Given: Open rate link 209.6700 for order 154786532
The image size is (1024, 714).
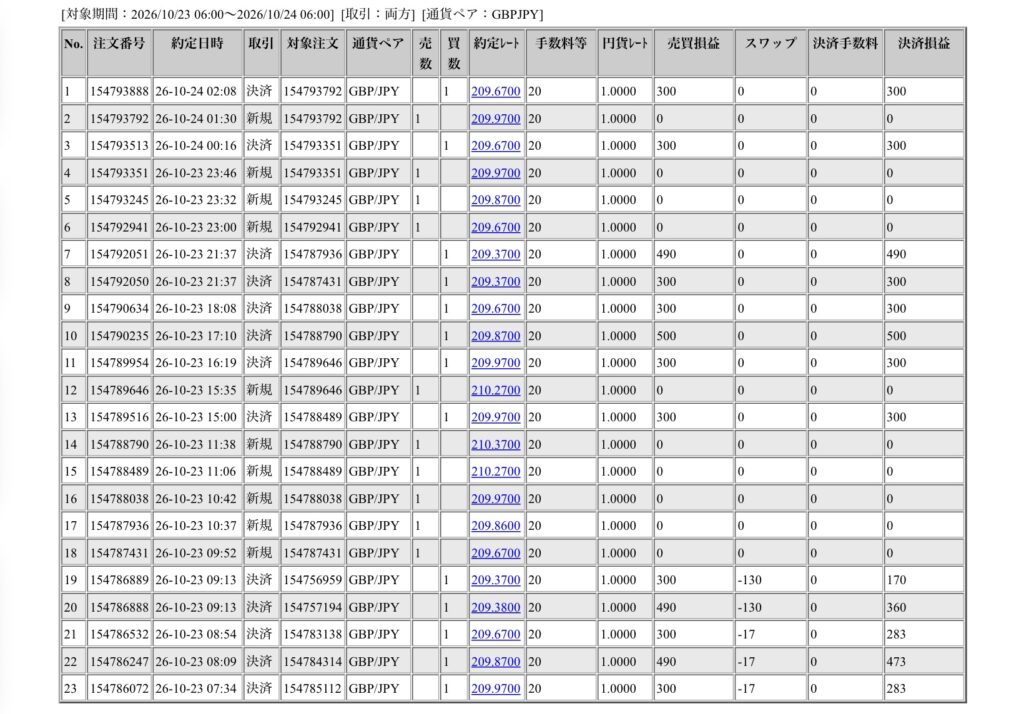Looking at the screenshot, I should (x=496, y=634).
